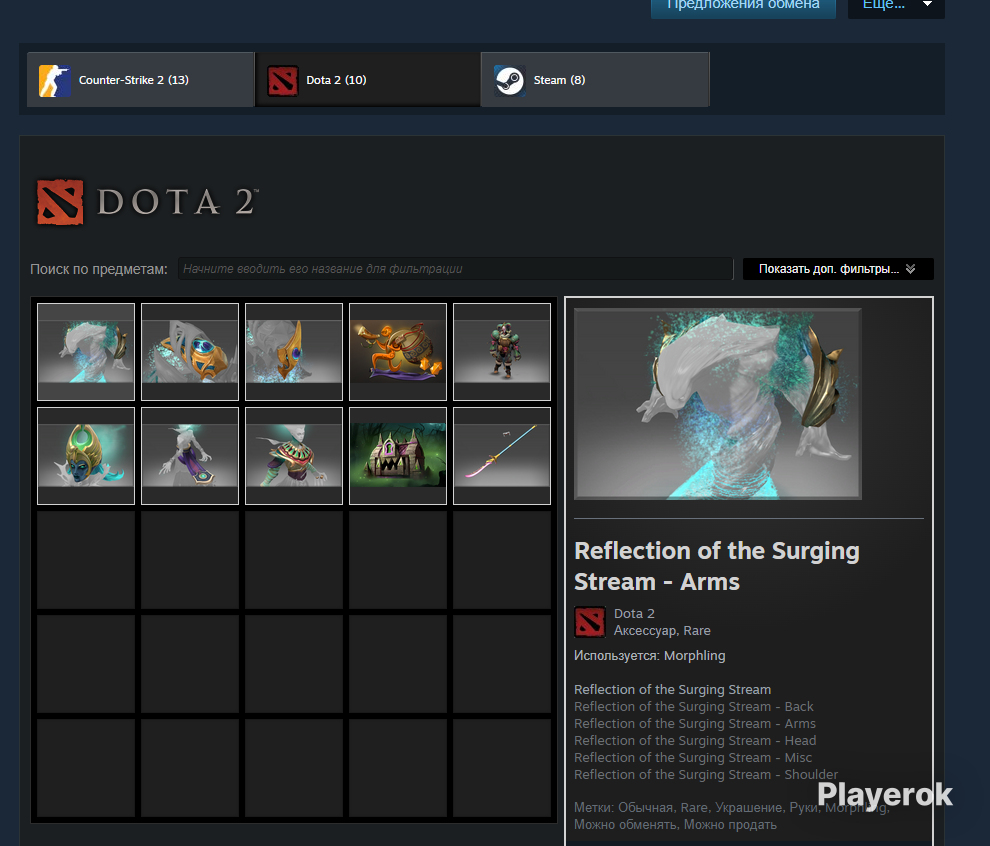Click the Reflection of the Surging Stream set name
This screenshot has width=990, height=846.
(672, 689)
